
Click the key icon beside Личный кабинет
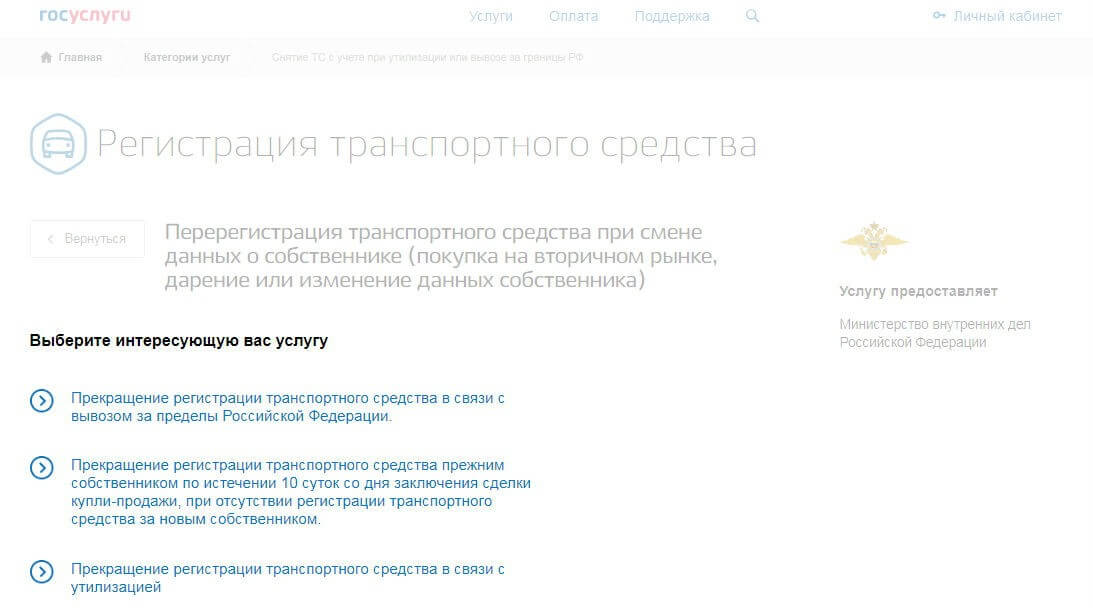point(938,16)
